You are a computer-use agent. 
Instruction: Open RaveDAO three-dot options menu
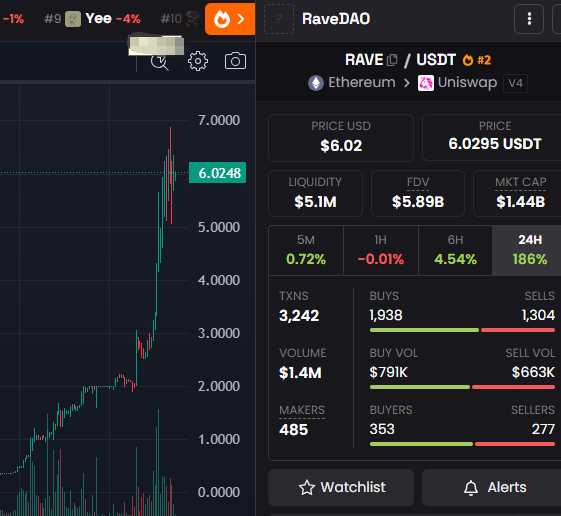(x=529, y=19)
